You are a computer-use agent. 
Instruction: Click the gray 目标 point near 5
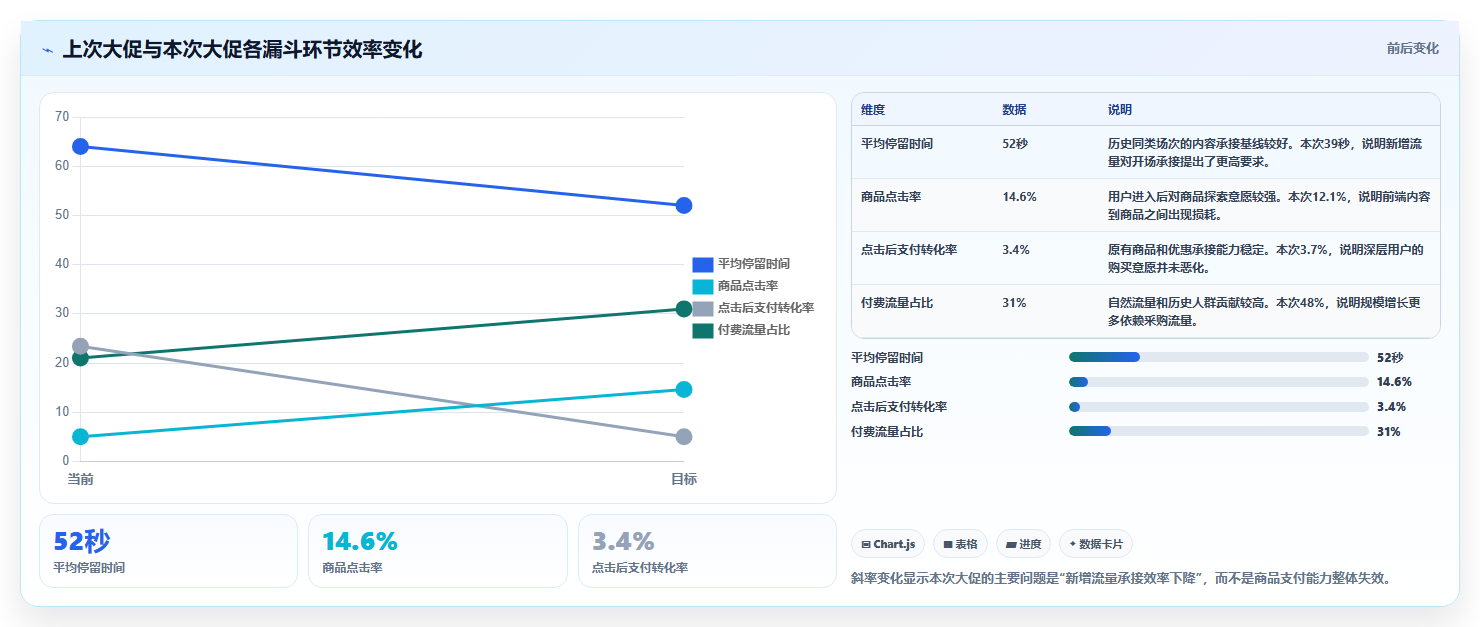coord(684,437)
